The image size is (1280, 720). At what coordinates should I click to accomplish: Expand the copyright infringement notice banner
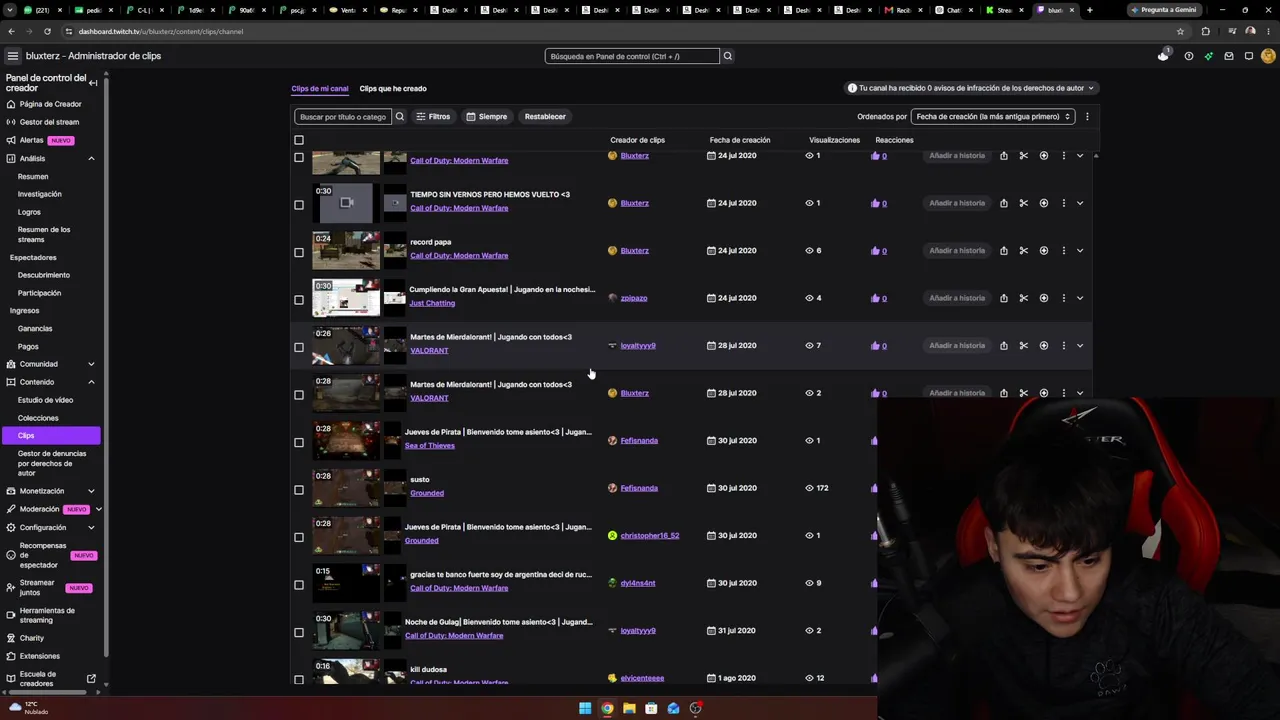(x=971, y=88)
